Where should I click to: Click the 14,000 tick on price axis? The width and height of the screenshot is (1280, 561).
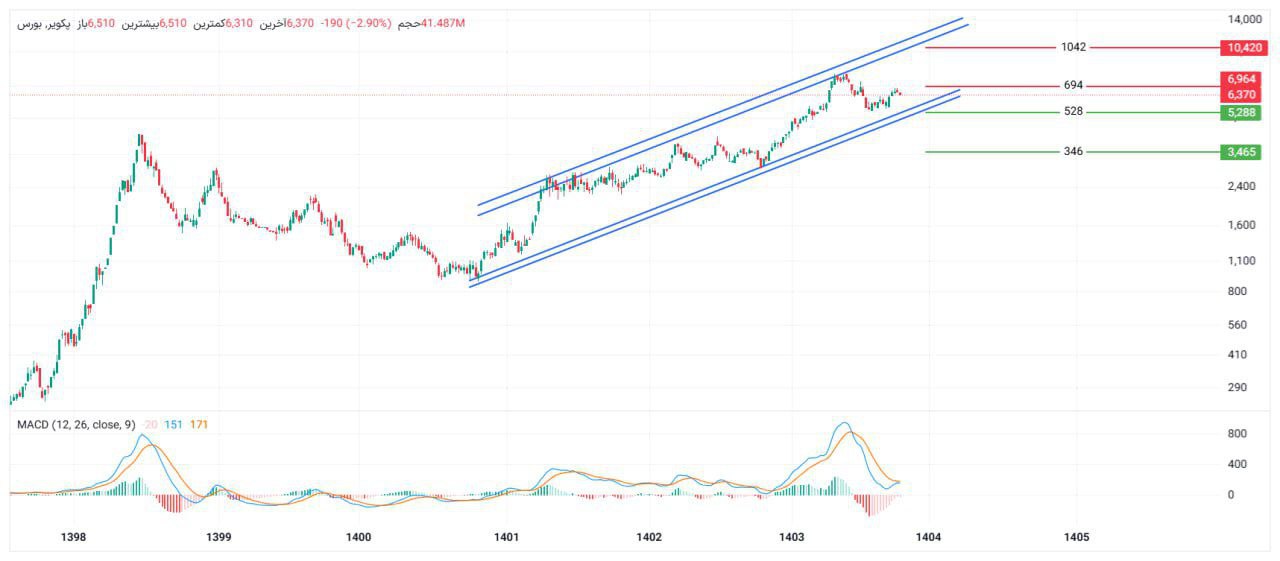(1244, 19)
